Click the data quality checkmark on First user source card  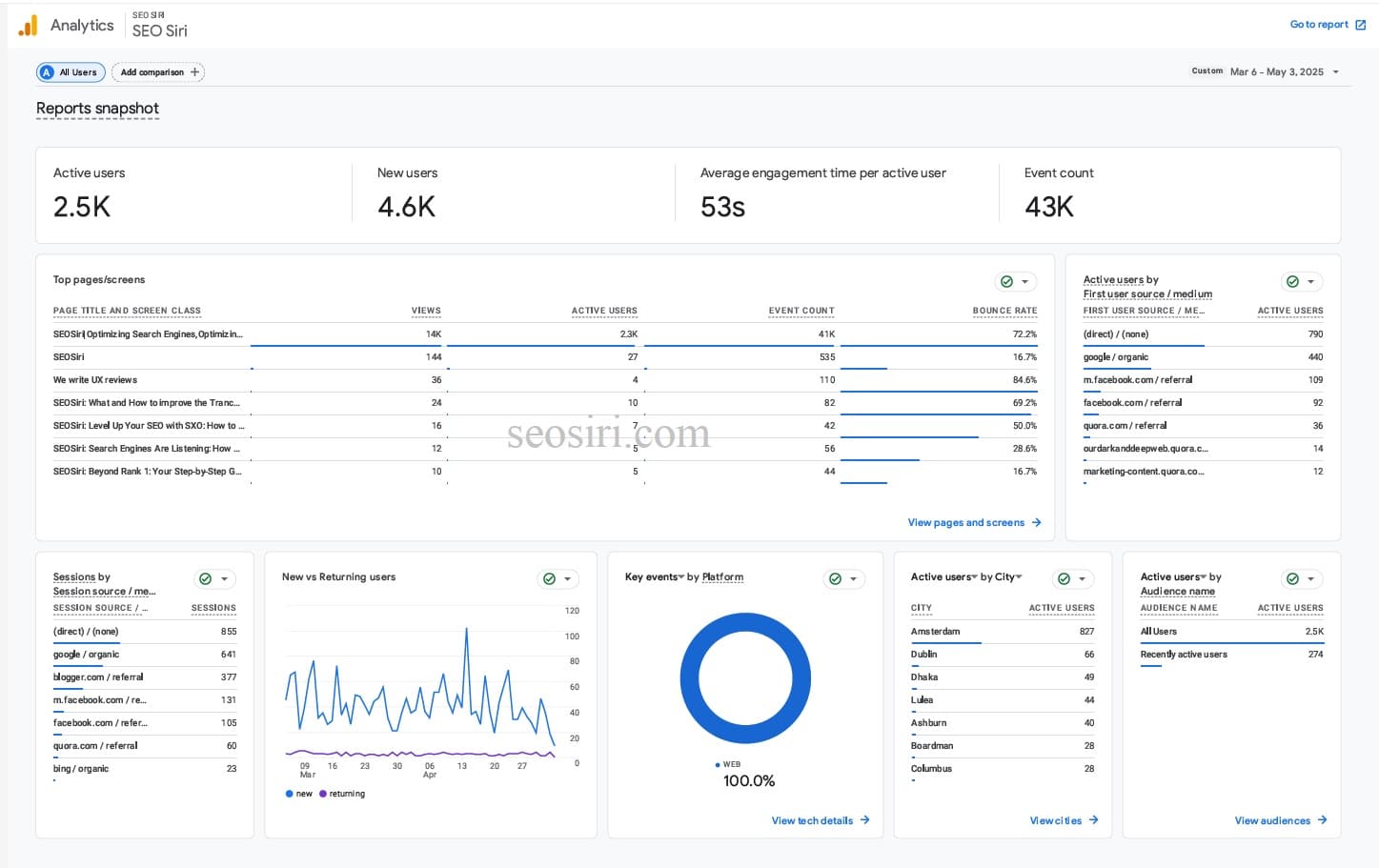coord(1293,281)
